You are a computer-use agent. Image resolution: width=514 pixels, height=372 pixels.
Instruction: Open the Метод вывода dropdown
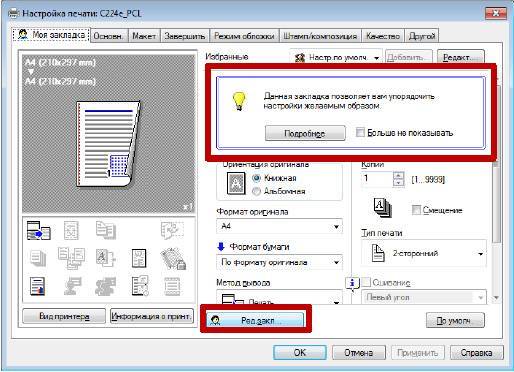tap(279, 297)
